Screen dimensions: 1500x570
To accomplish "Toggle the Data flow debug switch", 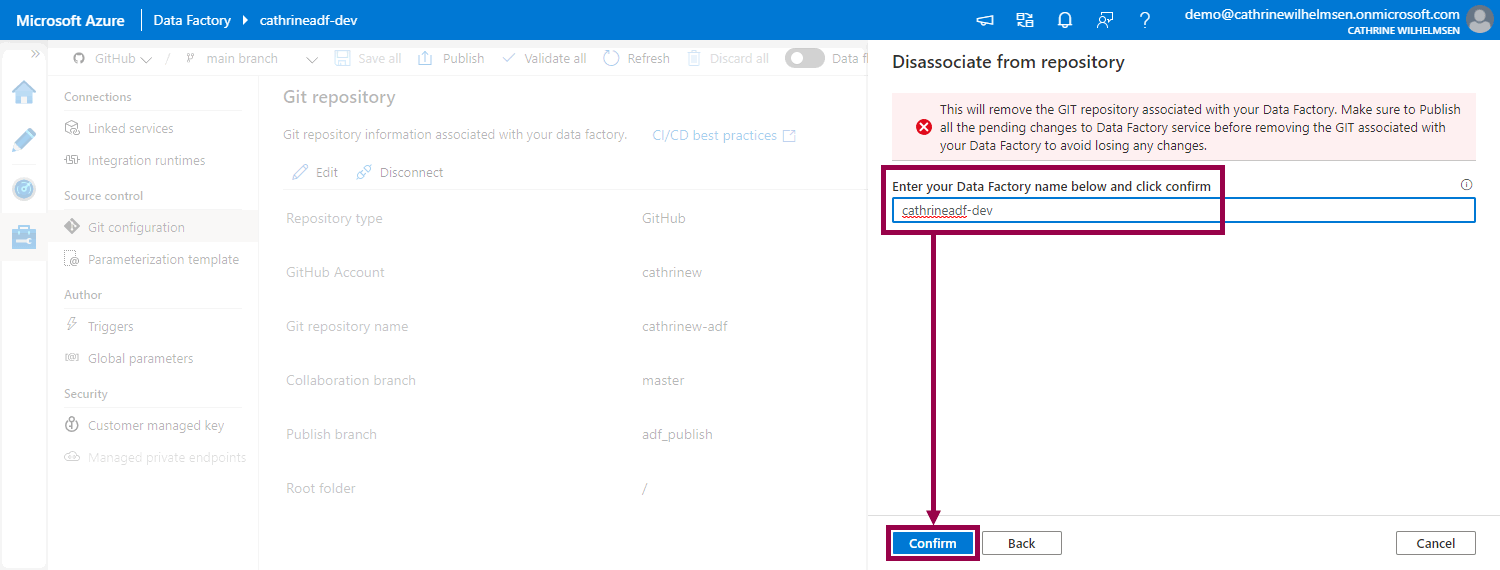I will pos(804,59).
